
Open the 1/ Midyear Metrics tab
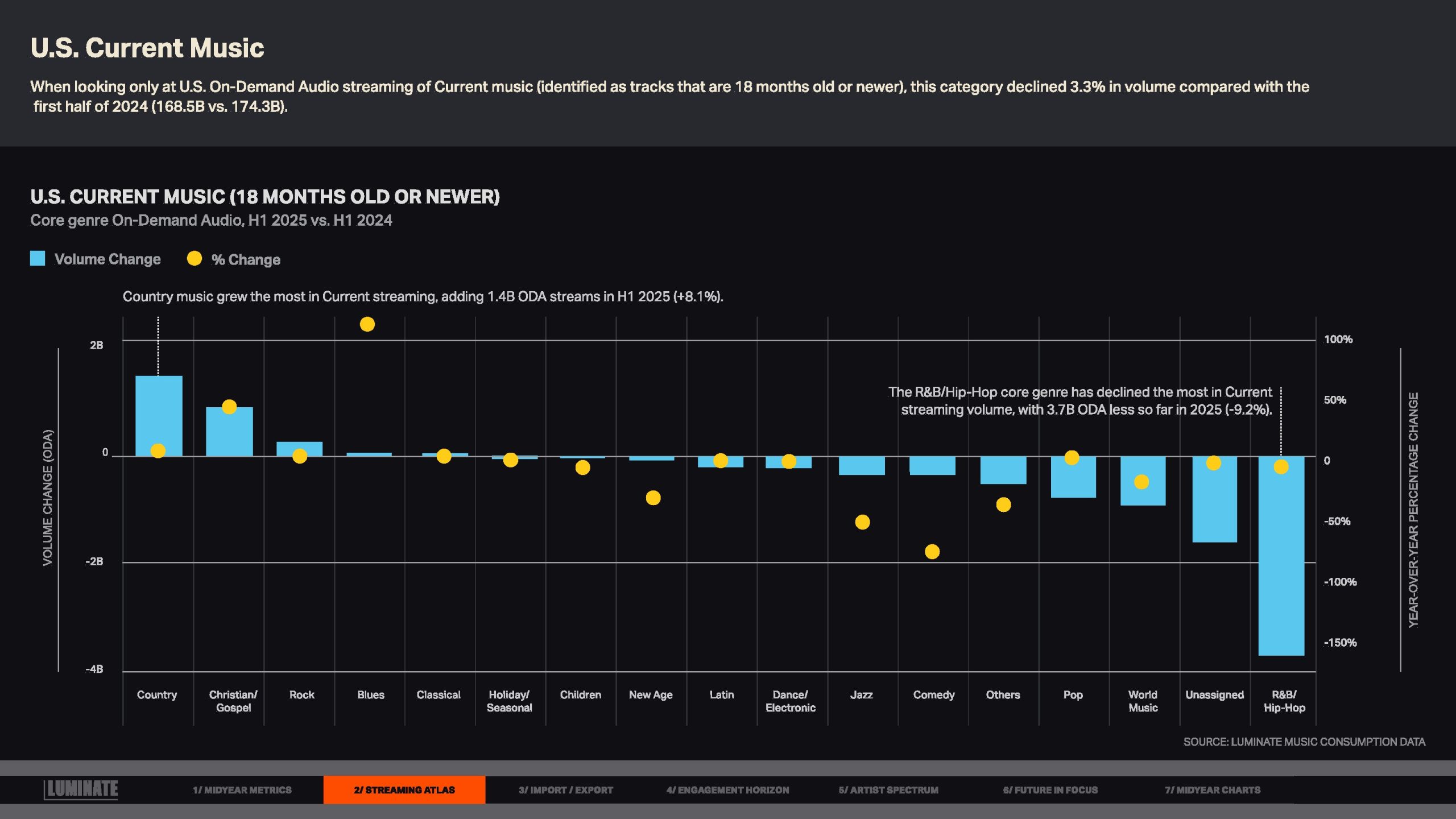pyautogui.click(x=242, y=790)
